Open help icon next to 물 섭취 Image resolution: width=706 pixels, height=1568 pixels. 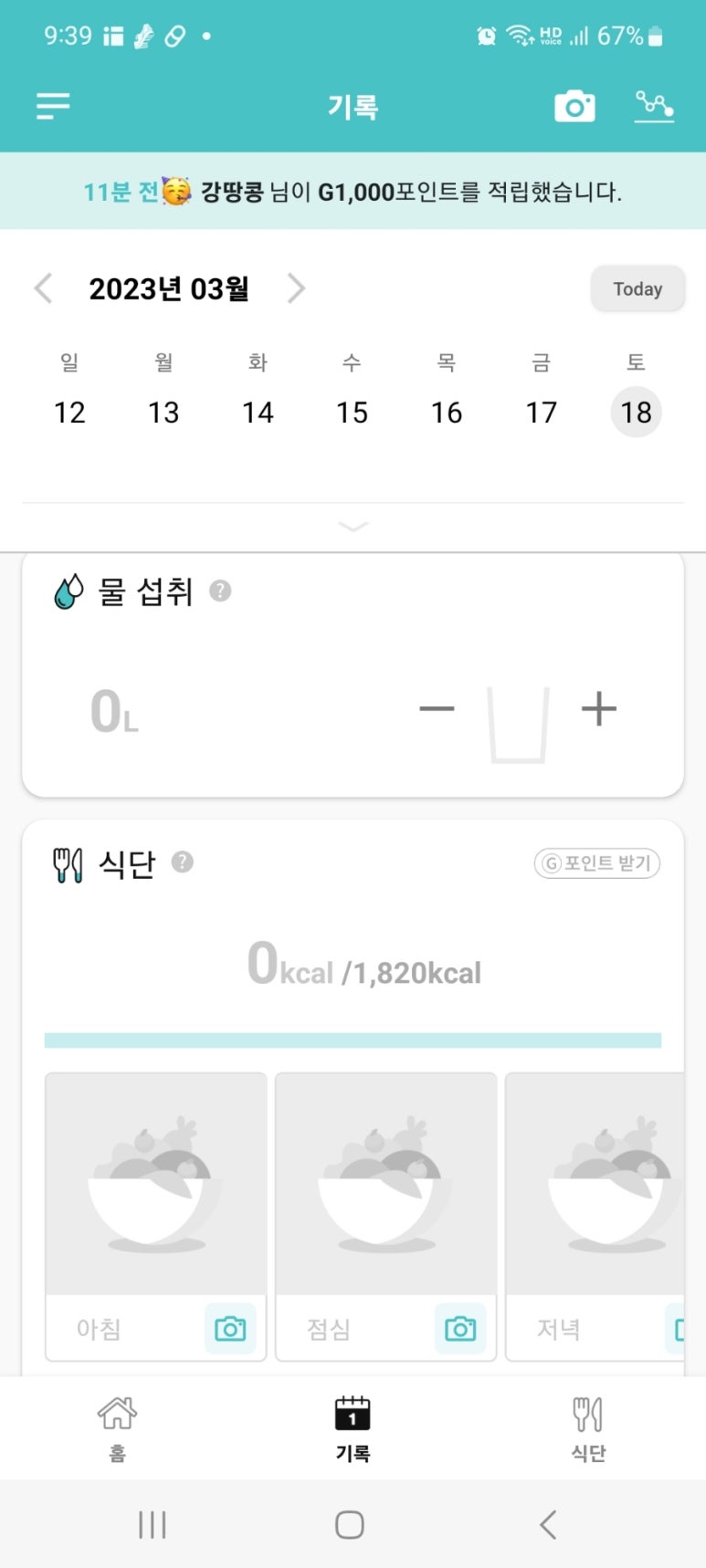220,591
